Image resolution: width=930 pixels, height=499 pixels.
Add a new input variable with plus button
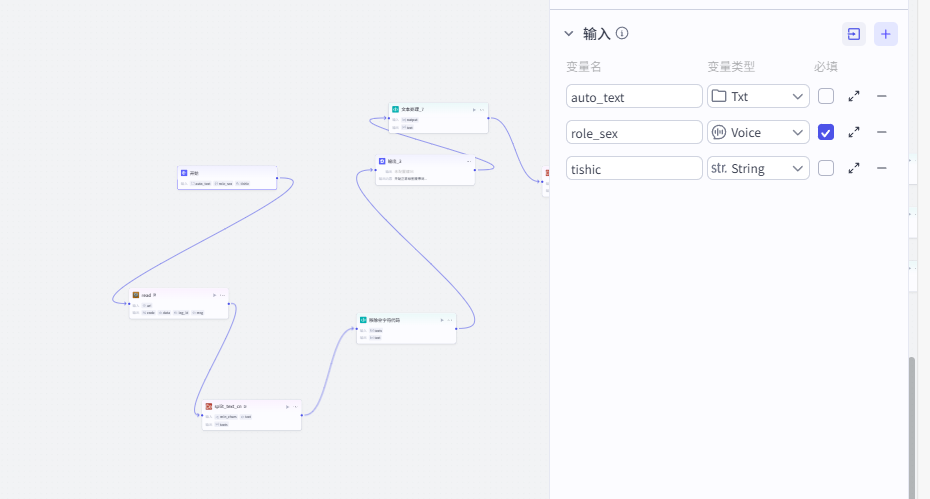(885, 34)
